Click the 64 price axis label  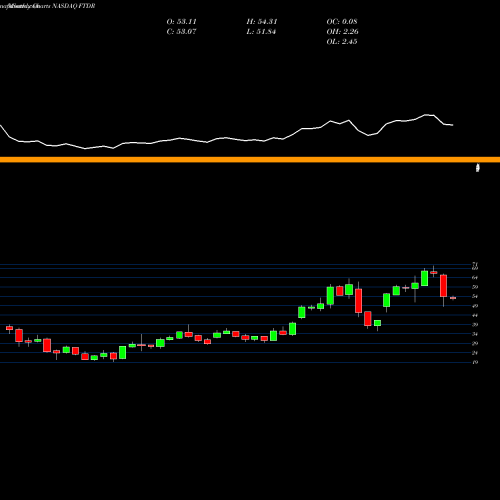click(475, 277)
